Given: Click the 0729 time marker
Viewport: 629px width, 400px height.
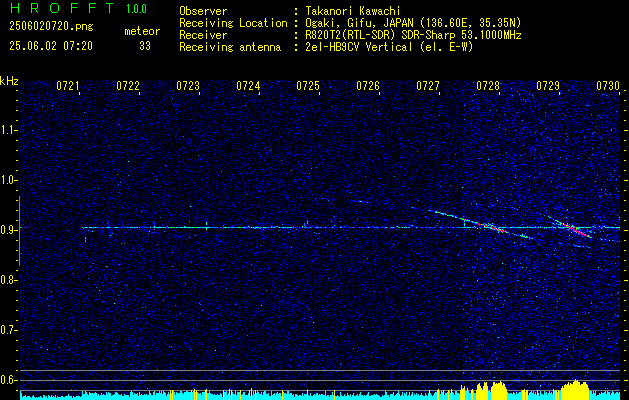Looking at the screenshot, I should (x=548, y=86).
